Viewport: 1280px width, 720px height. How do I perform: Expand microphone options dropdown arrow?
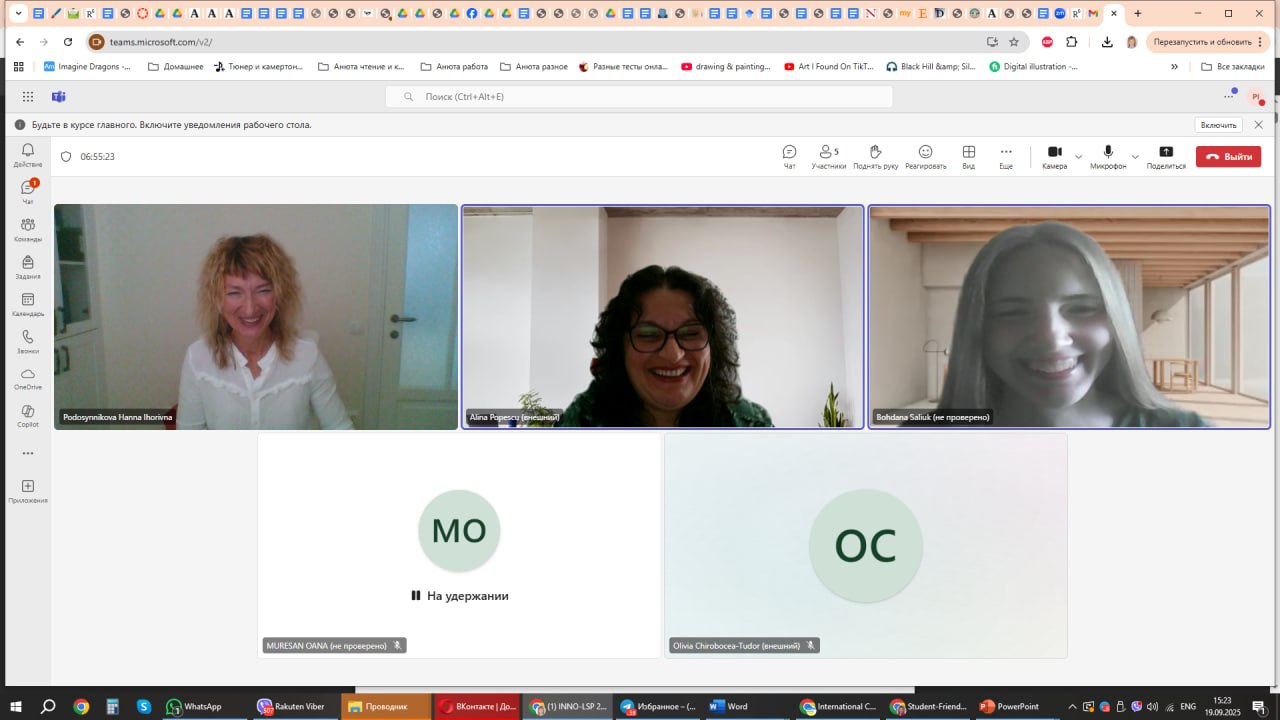coord(1135,157)
